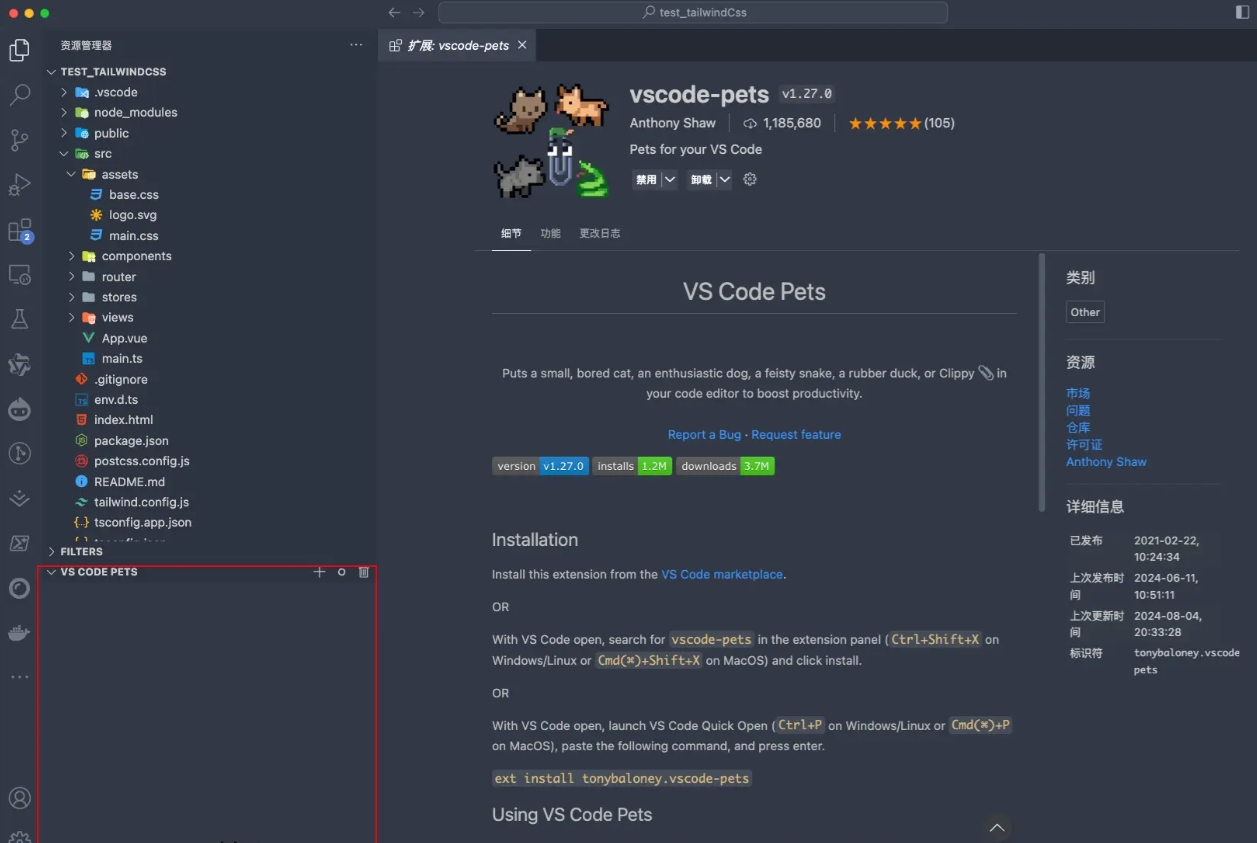This screenshot has height=843, width=1257.
Task: Open the 市场 resource link
Action: (1078, 394)
